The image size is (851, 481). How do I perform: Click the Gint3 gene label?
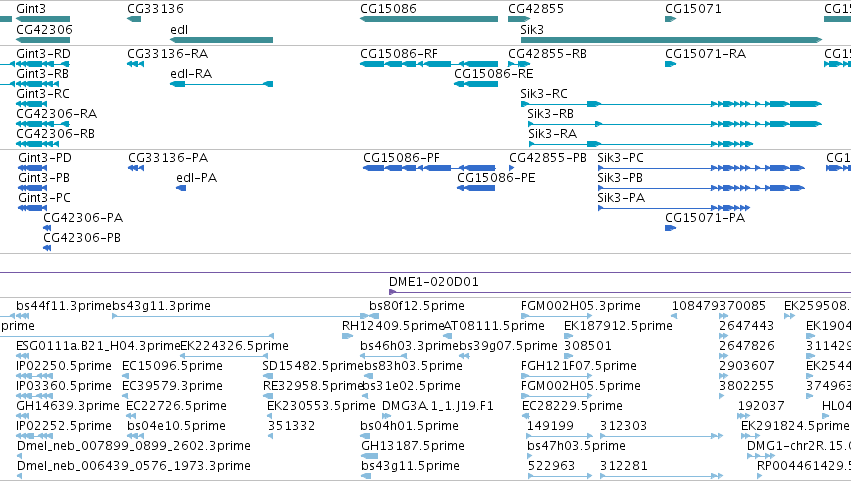pyautogui.click(x=31, y=9)
